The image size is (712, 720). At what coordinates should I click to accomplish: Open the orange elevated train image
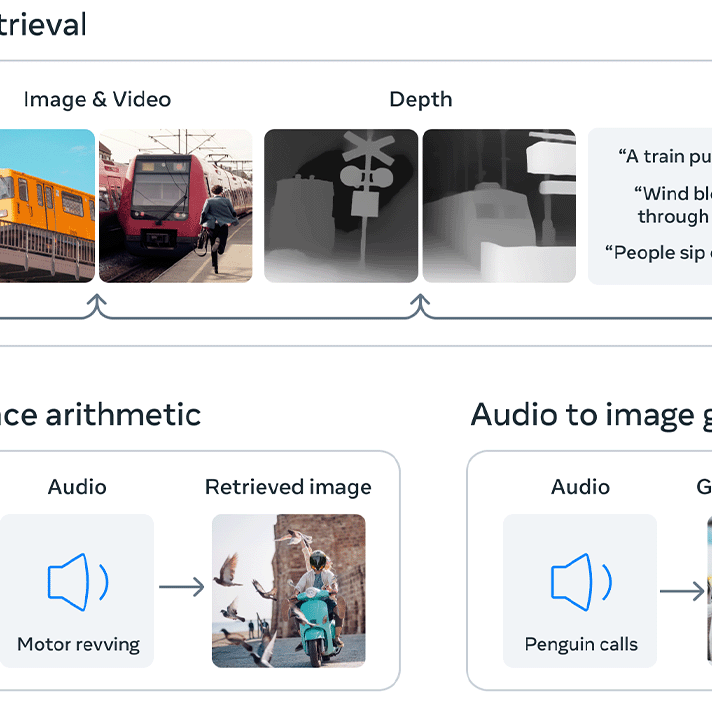click(x=47, y=206)
